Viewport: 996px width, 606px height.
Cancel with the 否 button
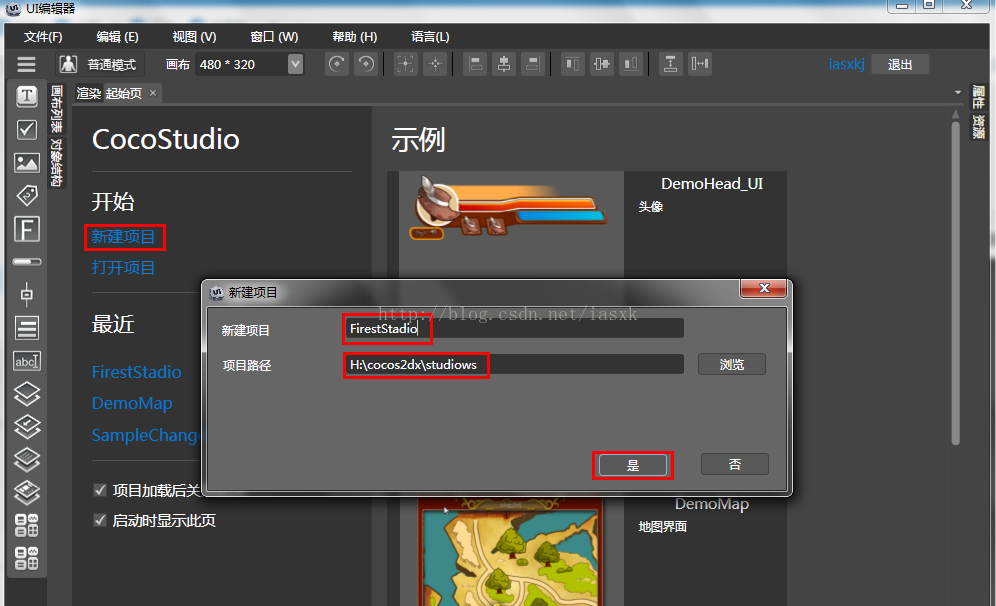(x=734, y=464)
